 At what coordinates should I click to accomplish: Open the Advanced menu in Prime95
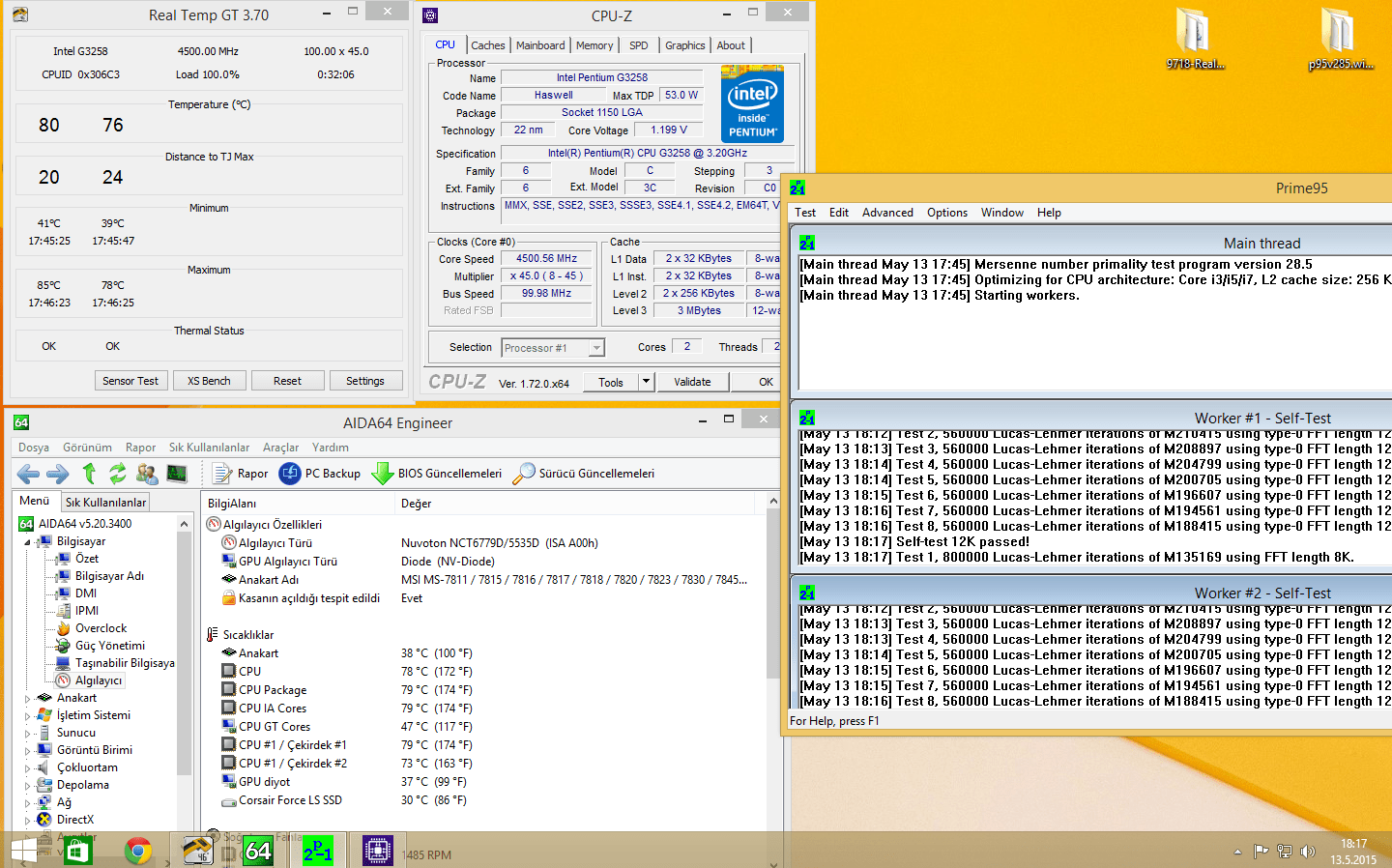[x=886, y=213]
